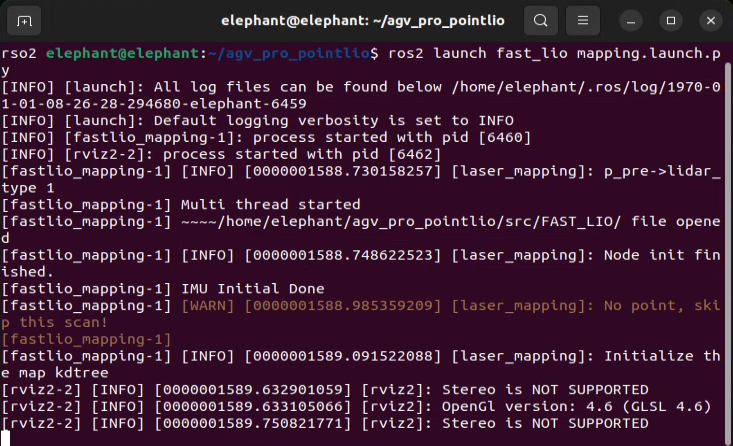Image resolution: width=733 pixels, height=446 pixels.
Task: Click the ~/agv_pro_pointlio prompt path
Action: [x=288, y=53]
